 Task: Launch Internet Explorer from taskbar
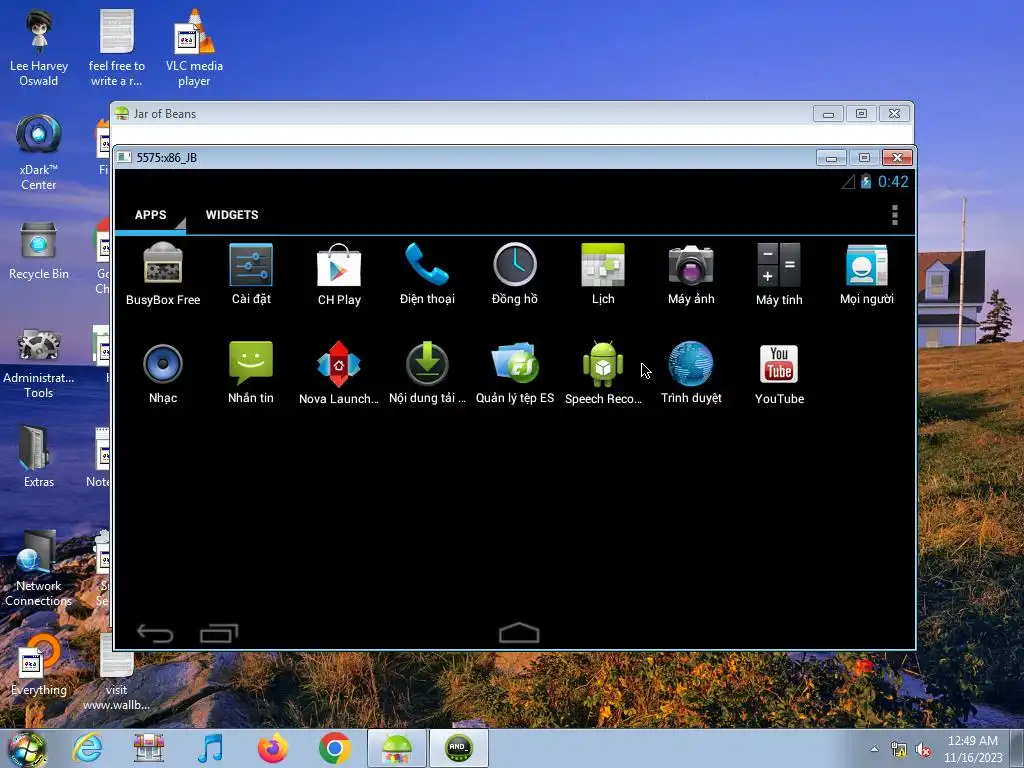pos(88,748)
